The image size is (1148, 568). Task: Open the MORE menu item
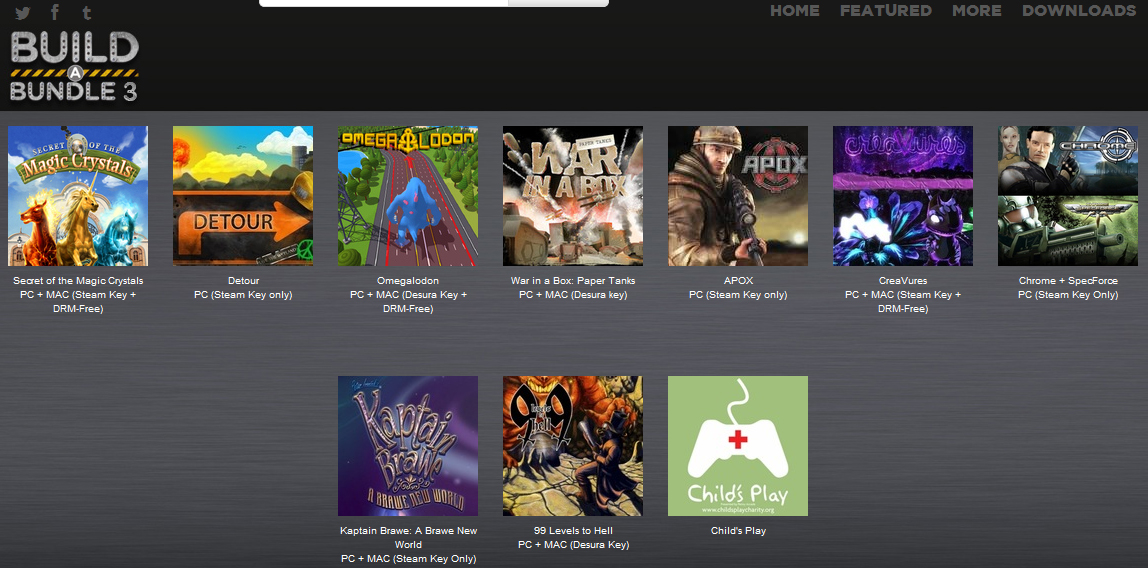pos(977,11)
